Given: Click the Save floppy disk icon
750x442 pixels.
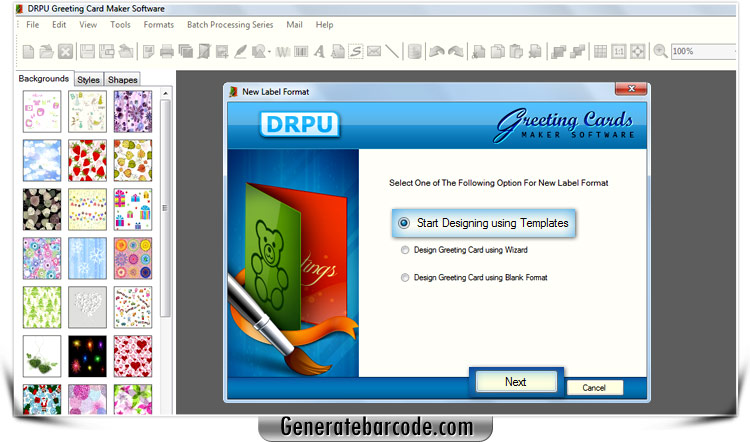Looking at the screenshot, I should (x=87, y=51).
